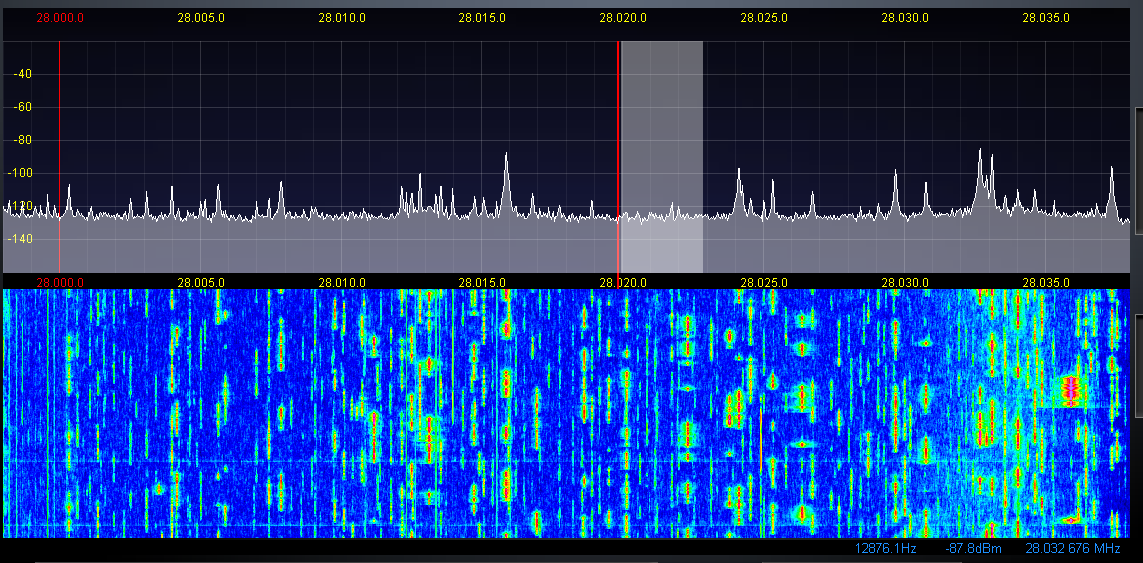1143x563 pixels.
Task: Click the thin red marker line at 28.000
Action: tap(59, 156)
